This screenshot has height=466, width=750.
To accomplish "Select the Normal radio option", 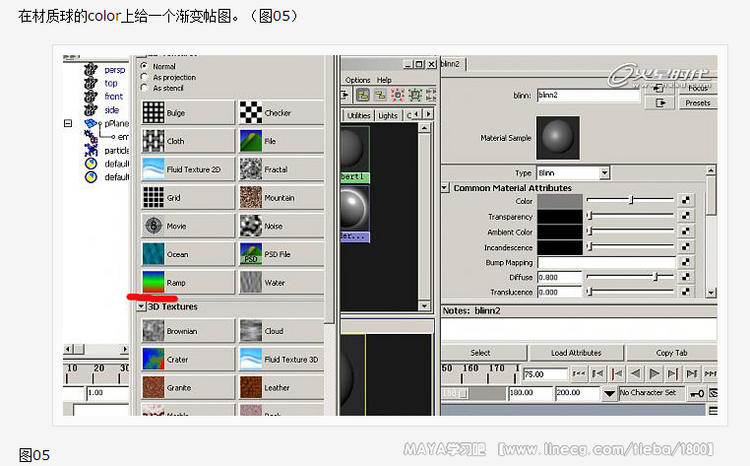I will (x=144, y=66).
